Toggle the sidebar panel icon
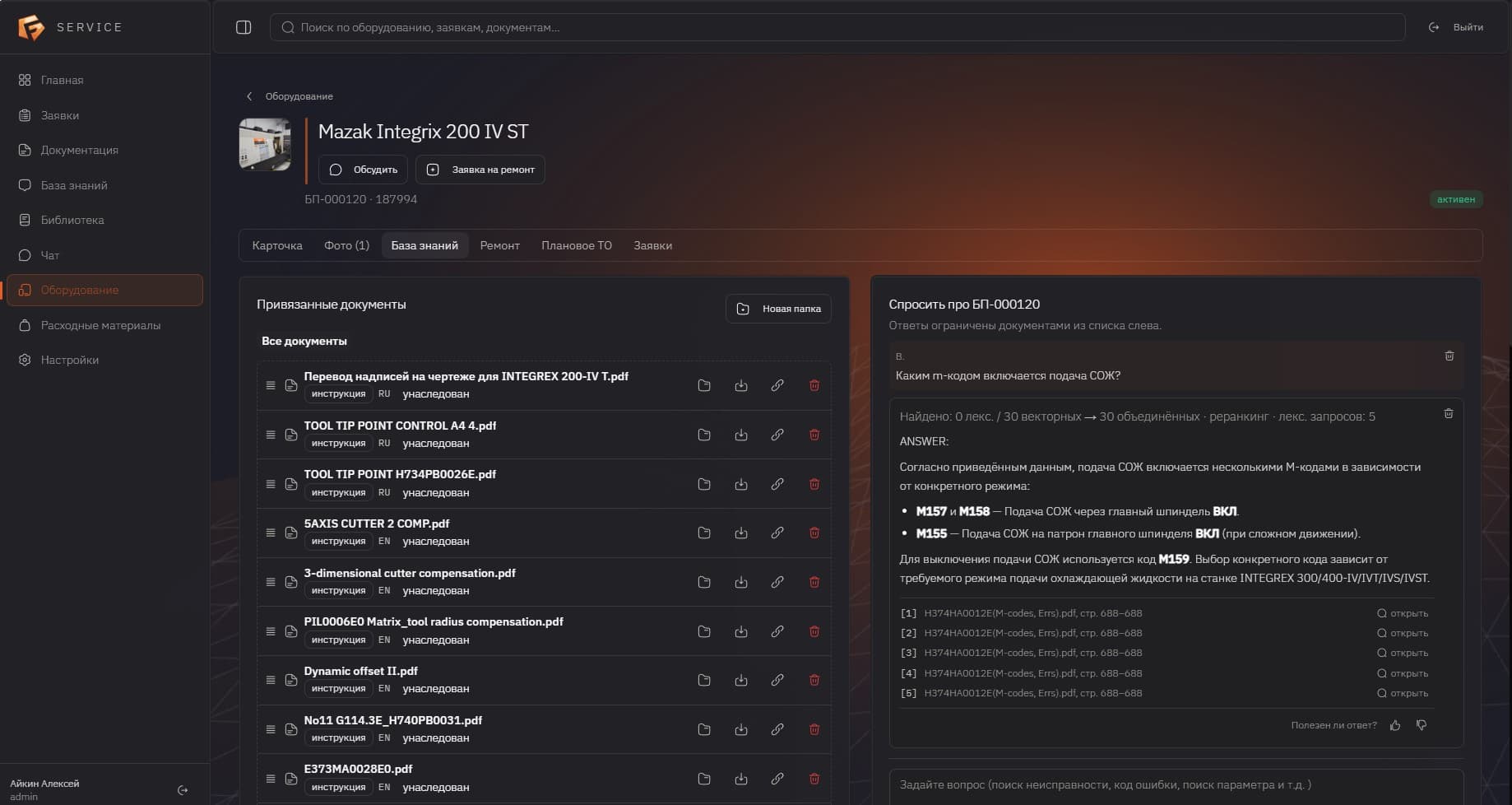Viewport: 1512px width, 805px height. tap(243, 27)
